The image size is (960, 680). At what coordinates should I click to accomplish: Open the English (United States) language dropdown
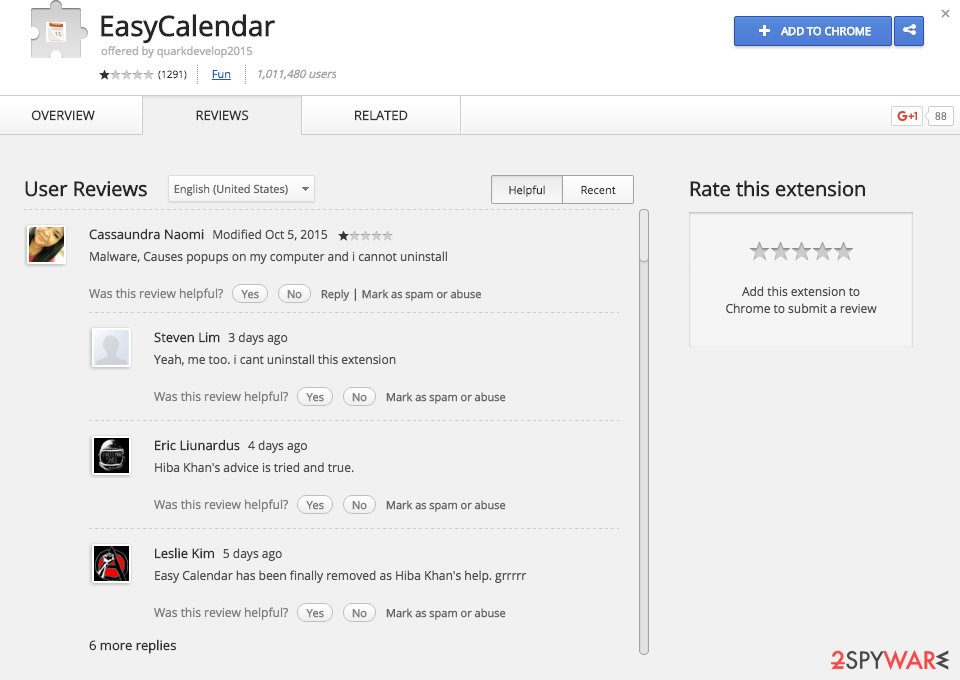tap(241, 189)
